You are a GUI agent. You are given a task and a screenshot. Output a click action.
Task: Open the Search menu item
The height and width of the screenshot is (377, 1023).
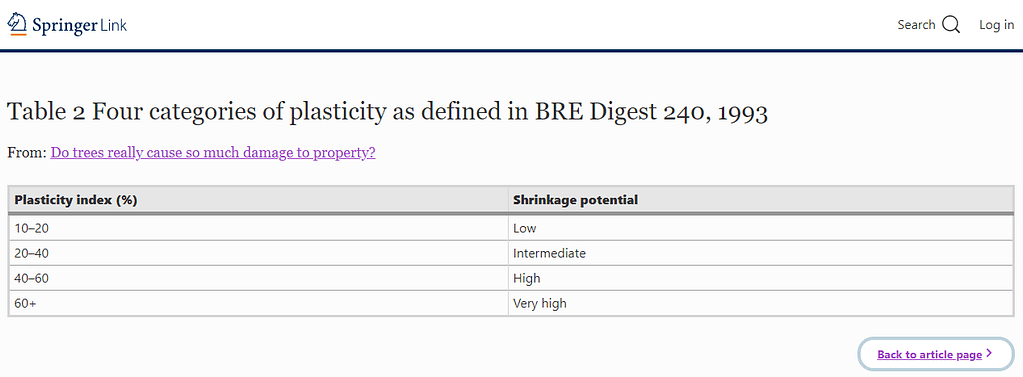pos(928,25)
